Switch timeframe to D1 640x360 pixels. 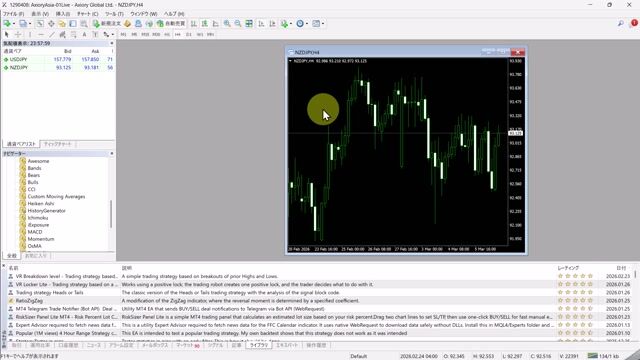coord(189,35)
